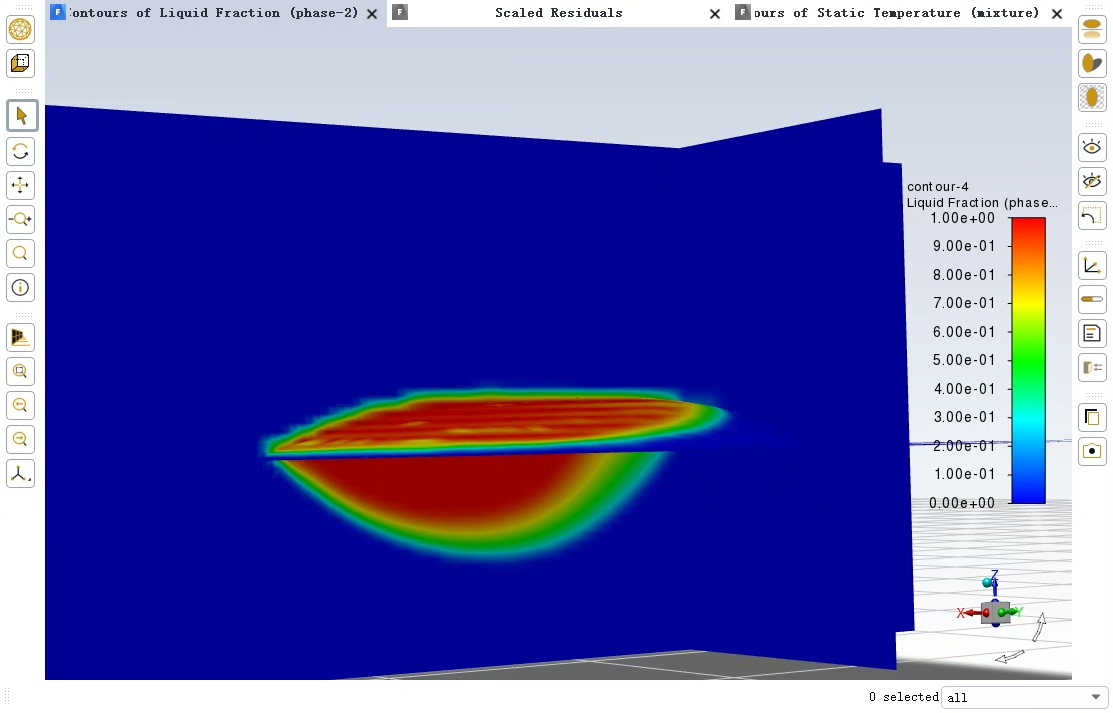Open the 'all' selection filter dropdown
Image resolution: width=1113 pixels, height=713 pixels.
(1025, 697)
